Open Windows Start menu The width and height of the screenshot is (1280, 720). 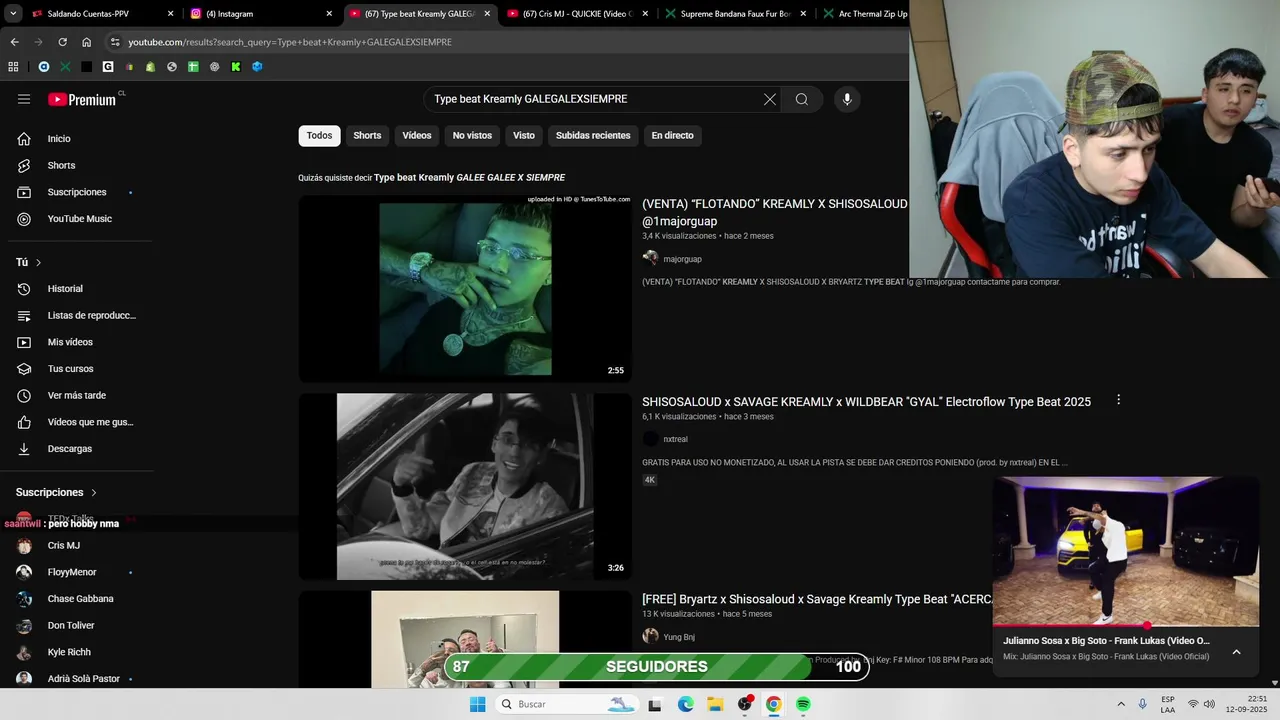pos(478,704)
